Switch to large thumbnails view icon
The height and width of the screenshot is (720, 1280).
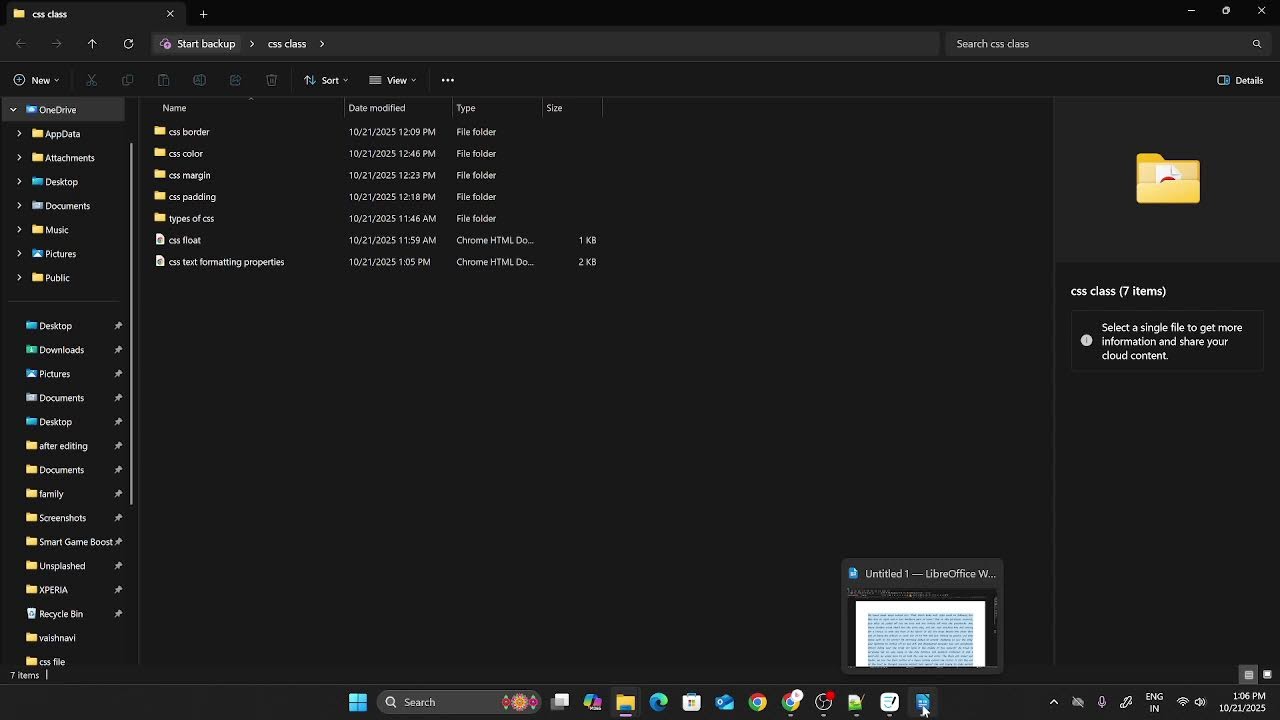tap(1267, 675)
